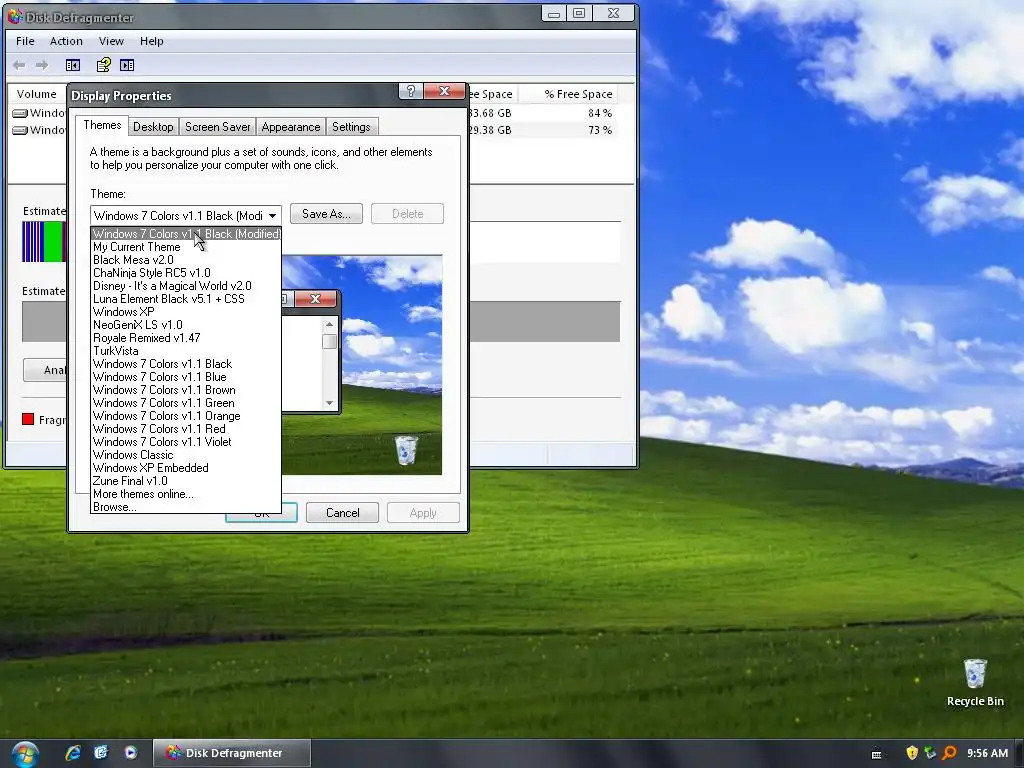
Task: Select Windows 7 Colors v1.1 Green
Action: (x=185, y=403)
